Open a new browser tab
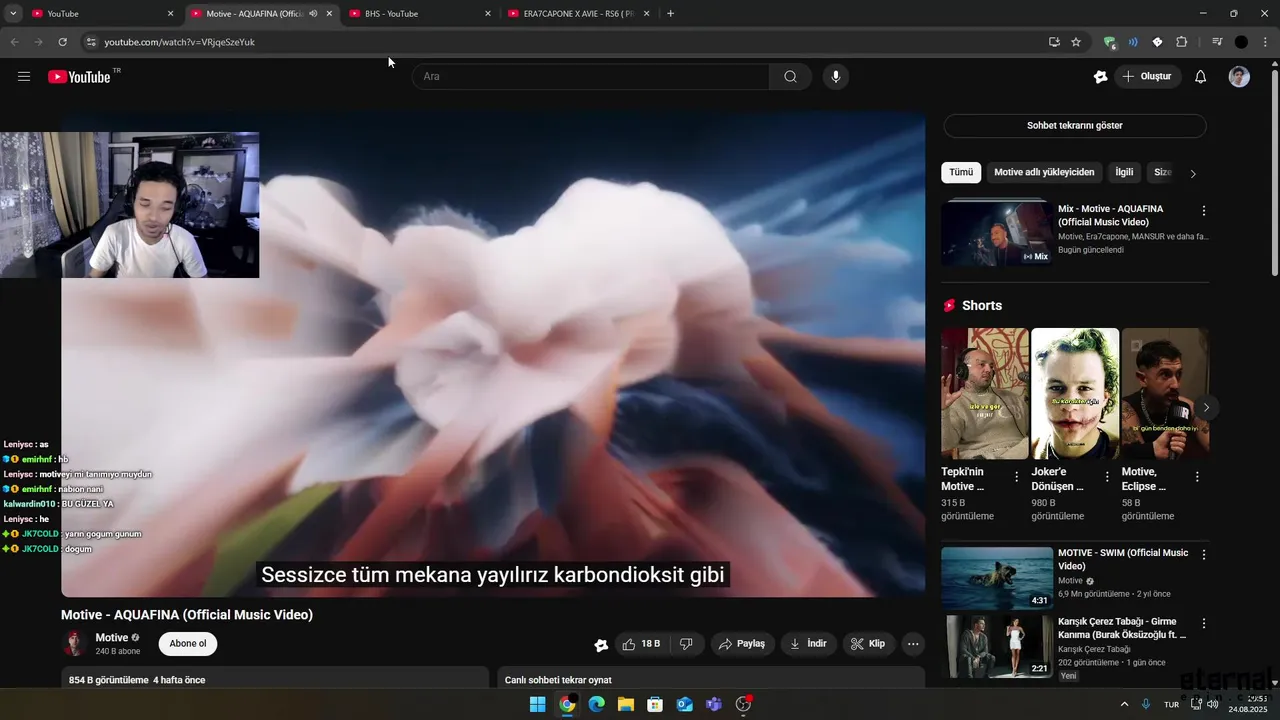This screenshot has width=1280, height=720. tap(670, 14)
